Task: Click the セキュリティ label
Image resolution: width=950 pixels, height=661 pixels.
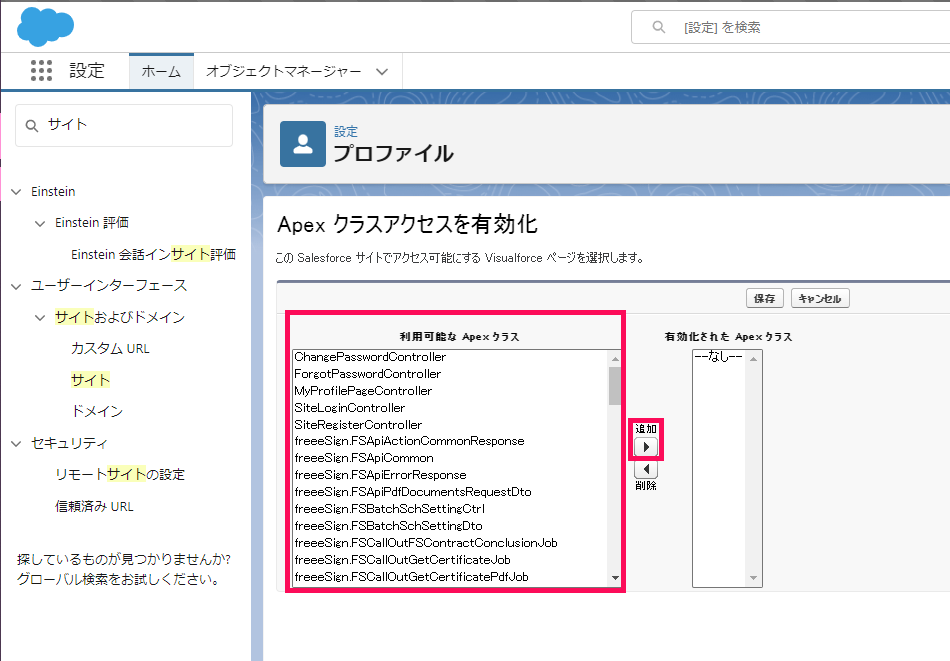Action: 70,443
